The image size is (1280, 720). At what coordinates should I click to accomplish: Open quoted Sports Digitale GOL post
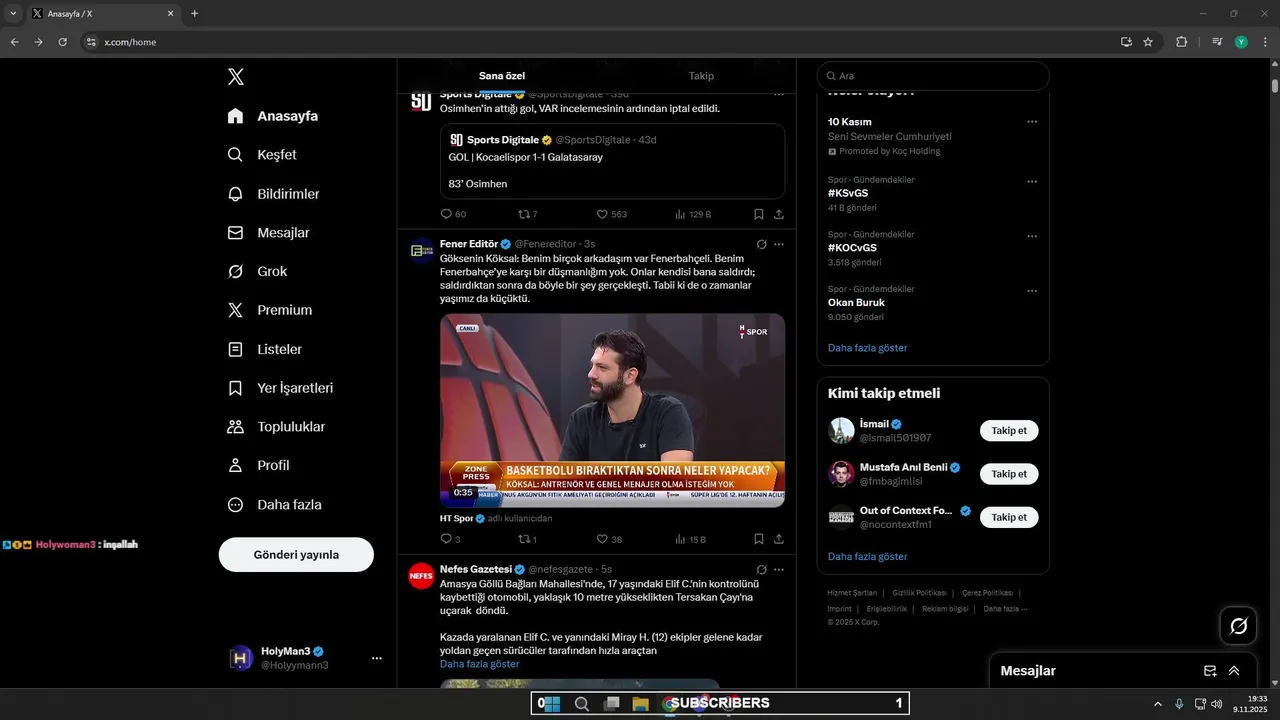pyautogui.click(x=612, y=161)
